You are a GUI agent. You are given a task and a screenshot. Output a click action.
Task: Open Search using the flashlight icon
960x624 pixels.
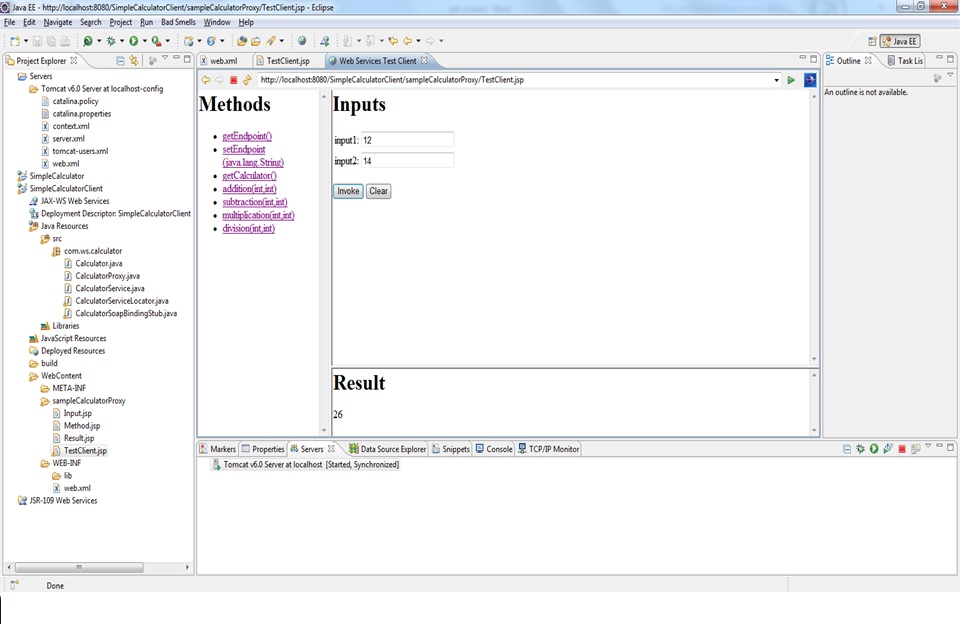point(88,40)
